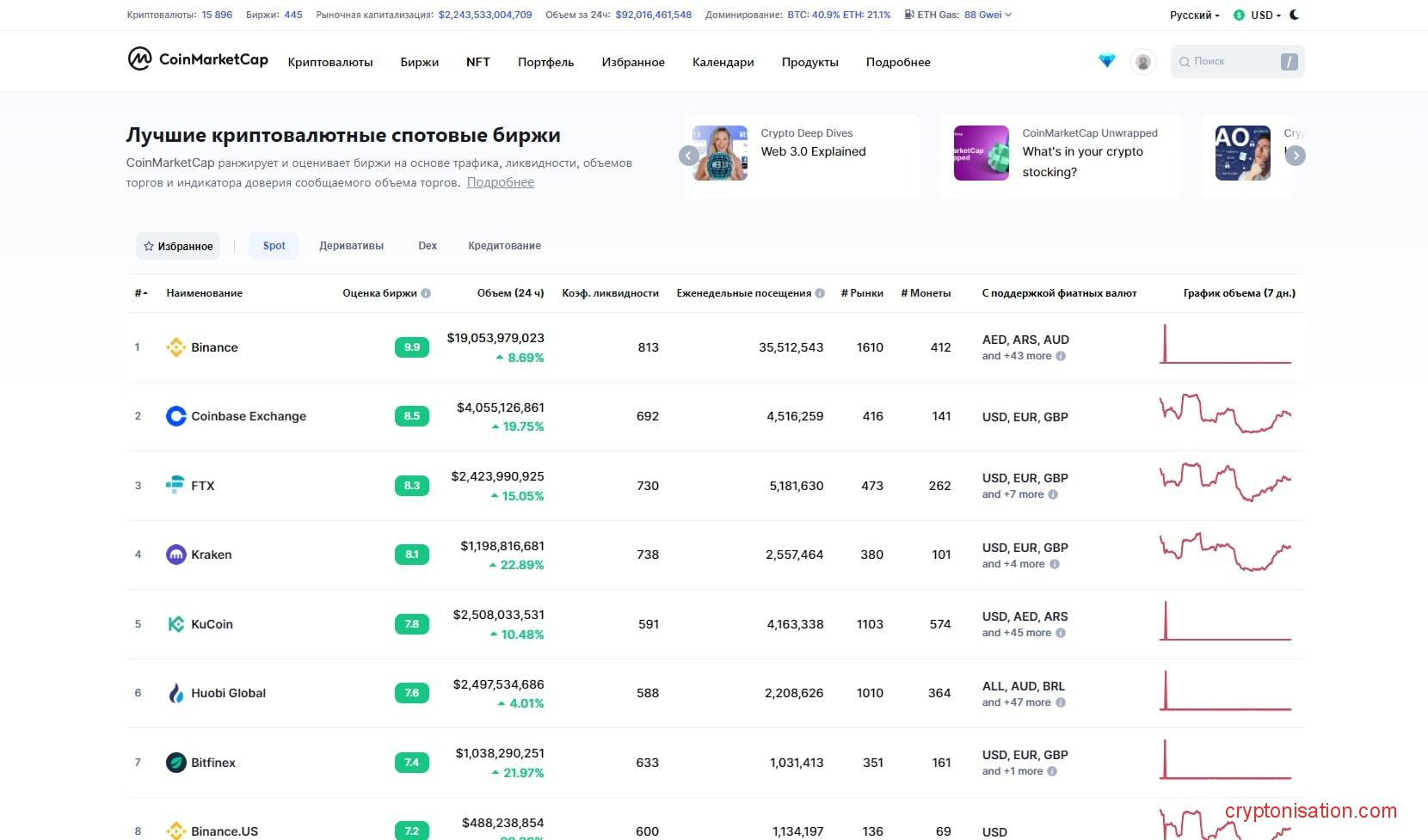Switch to the Деривативы tab

pos(351,246)
